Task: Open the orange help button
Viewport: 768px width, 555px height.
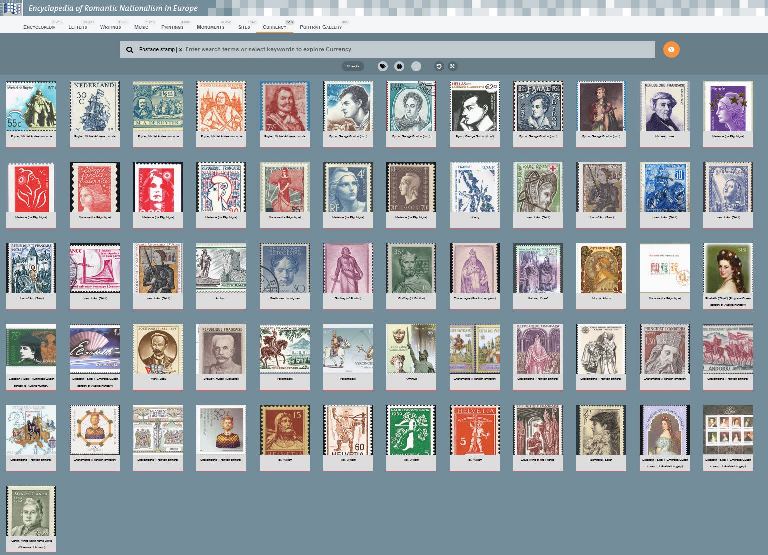Action: point(671,49)
